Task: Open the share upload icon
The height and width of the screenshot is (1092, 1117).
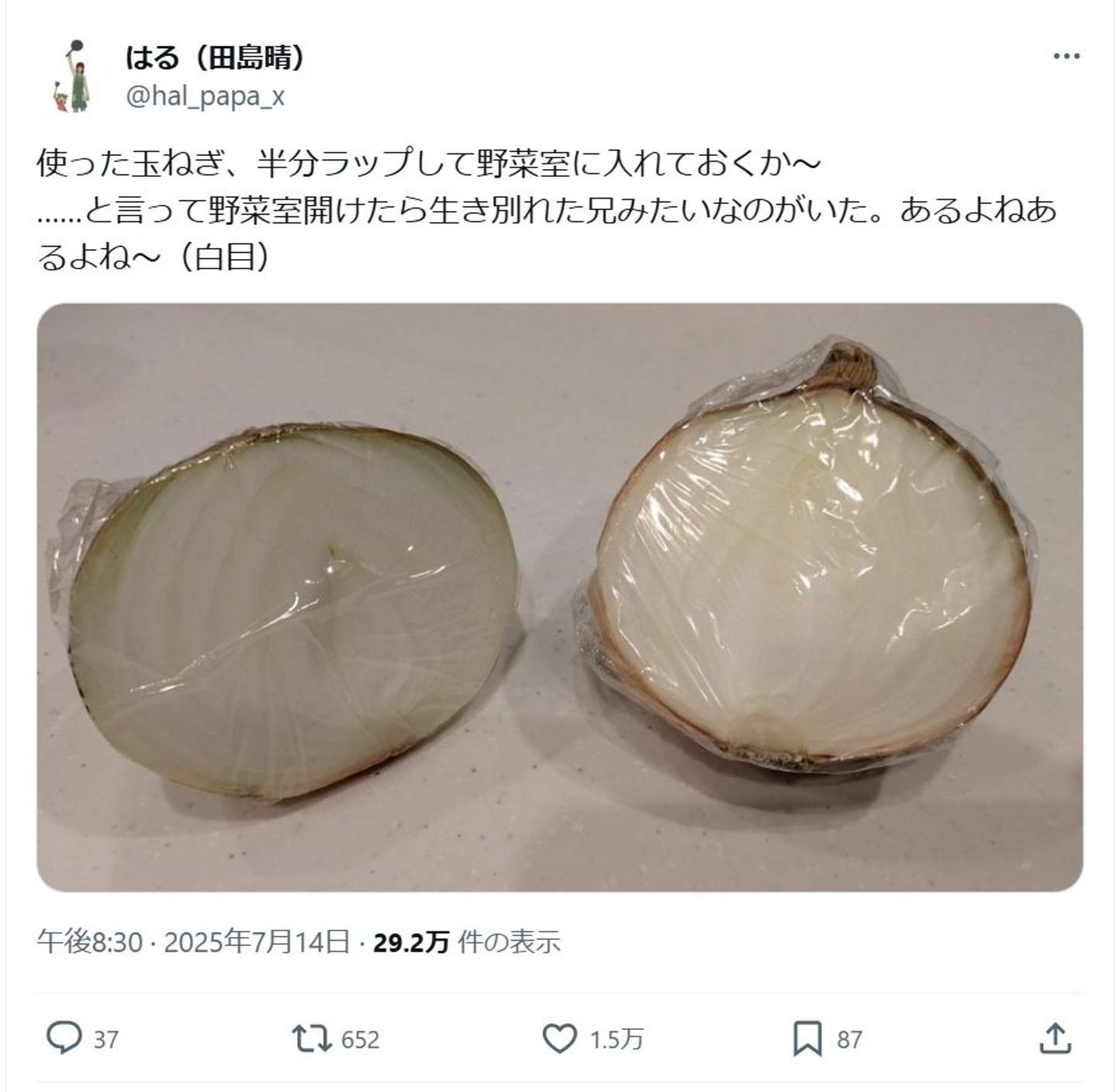Action: pos(1056,1038)
